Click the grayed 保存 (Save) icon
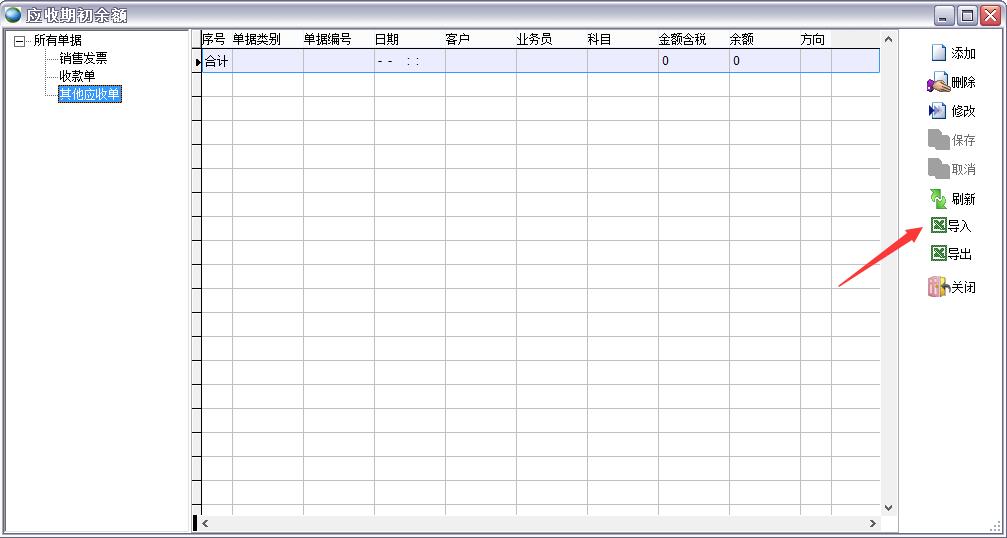 click(x=938, y=140)
